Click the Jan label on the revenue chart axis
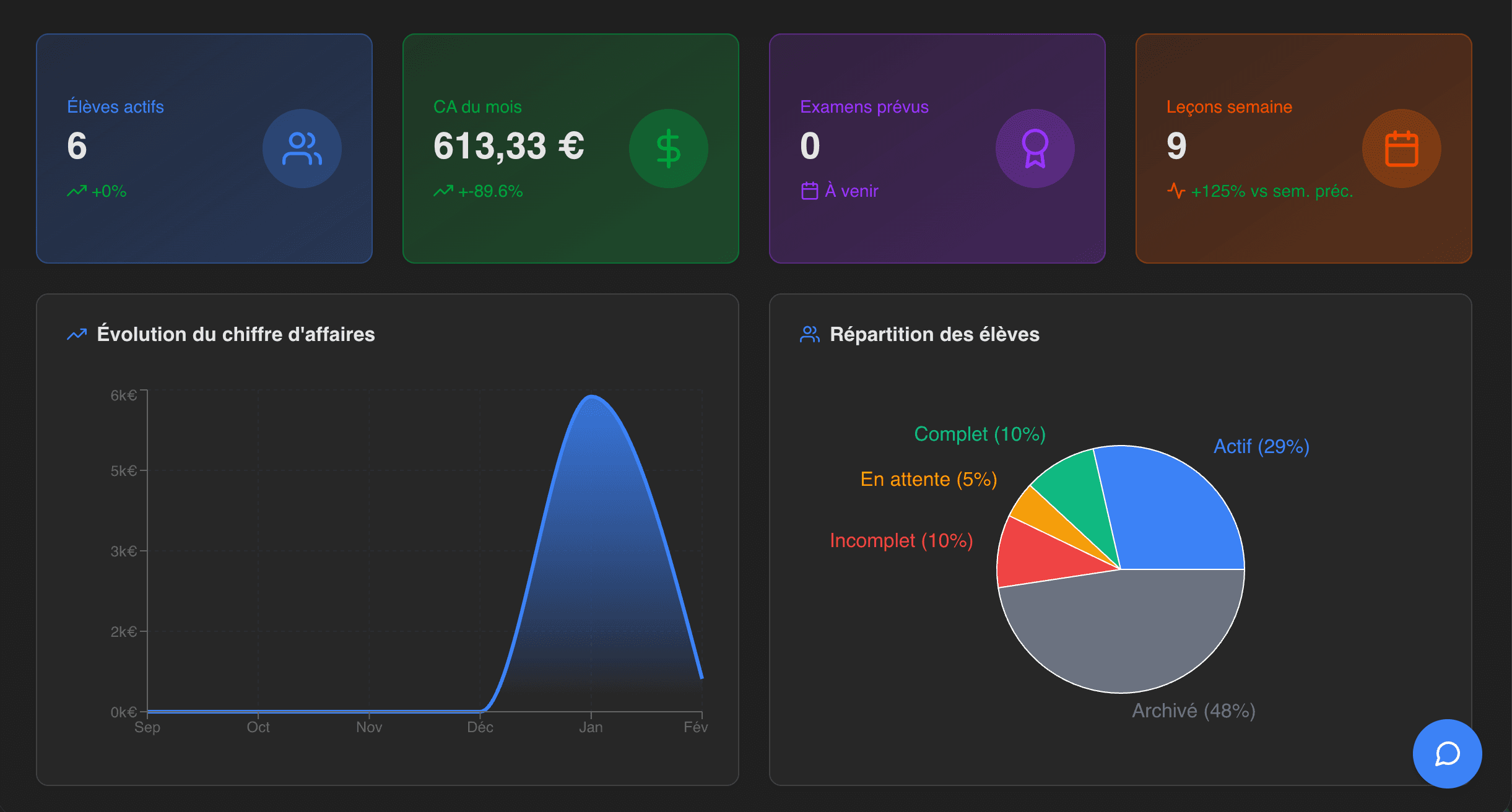The image size is (1512, 812). (591, 727)
